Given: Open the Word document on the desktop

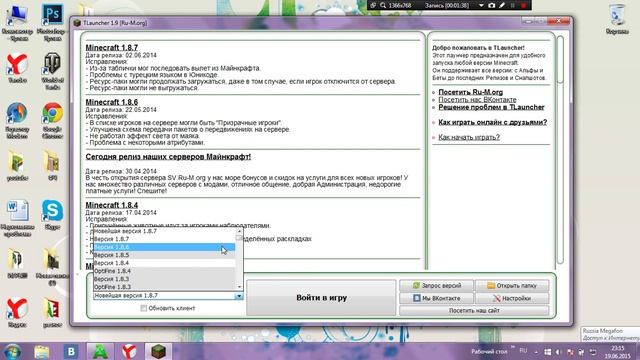Looking at the screenshot, I should (17, 218).
